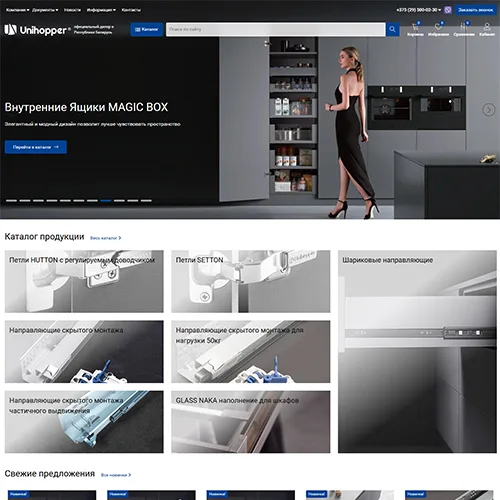Click the search magnifier button

(392, 29)
